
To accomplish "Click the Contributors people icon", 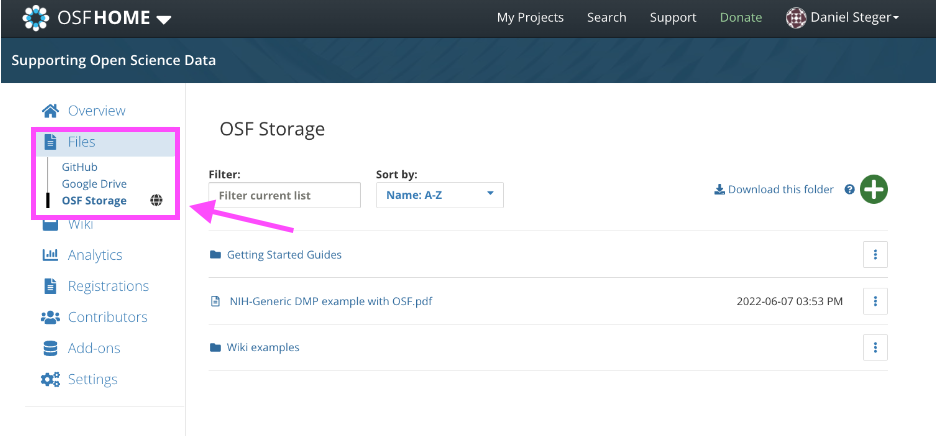I will click(50, 317).
